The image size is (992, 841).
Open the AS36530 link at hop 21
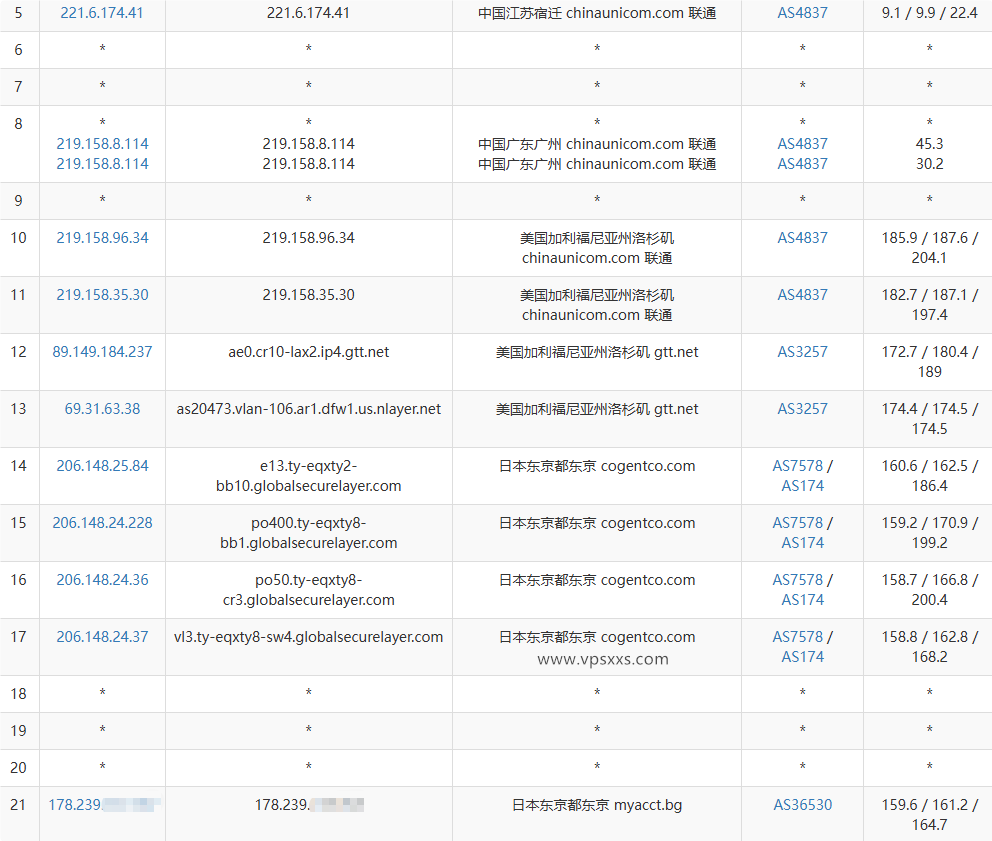(801, 804)
